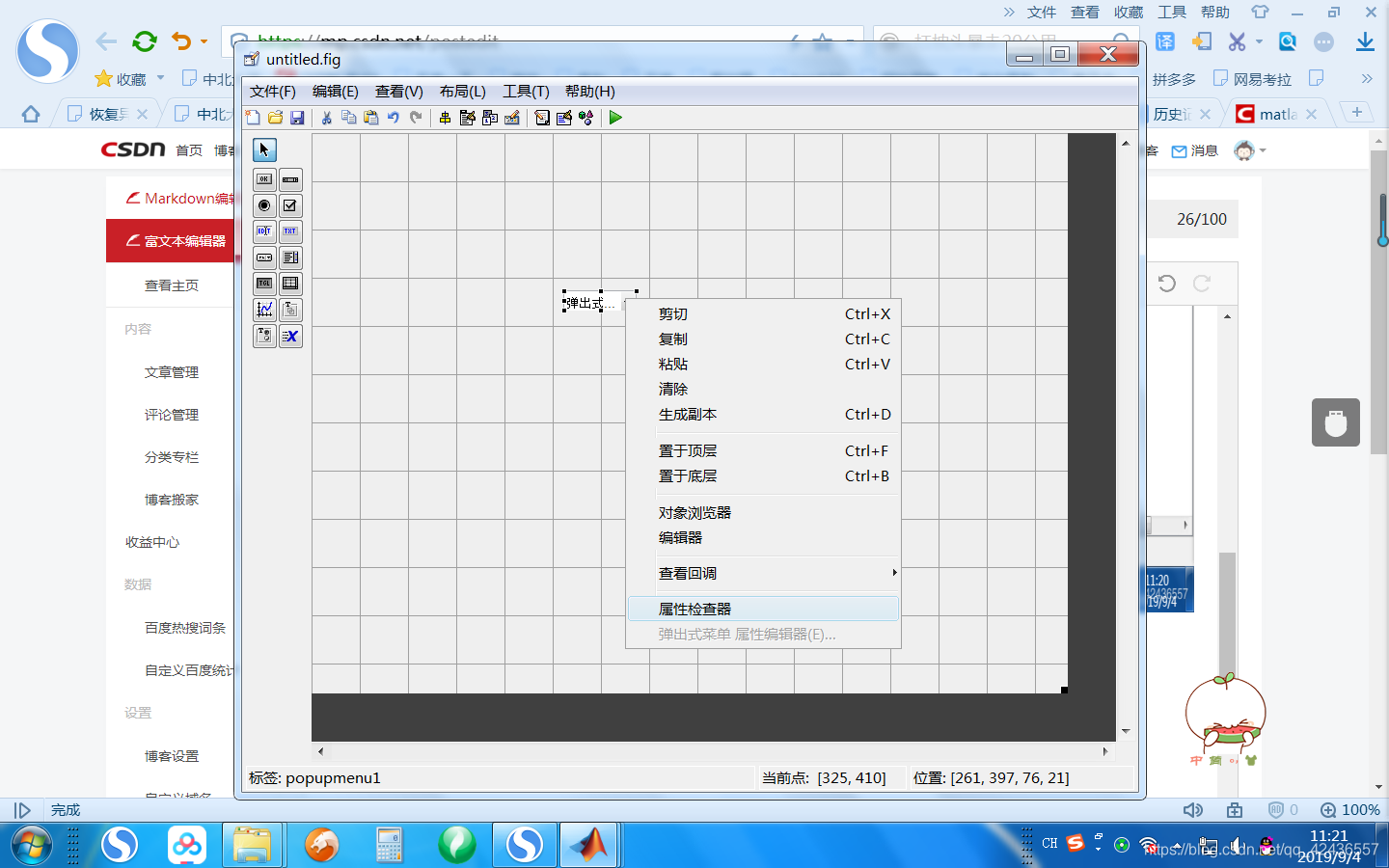Select the Radio Button tool
Viewport: 1389px width, 868px height.
click(263, 205)
